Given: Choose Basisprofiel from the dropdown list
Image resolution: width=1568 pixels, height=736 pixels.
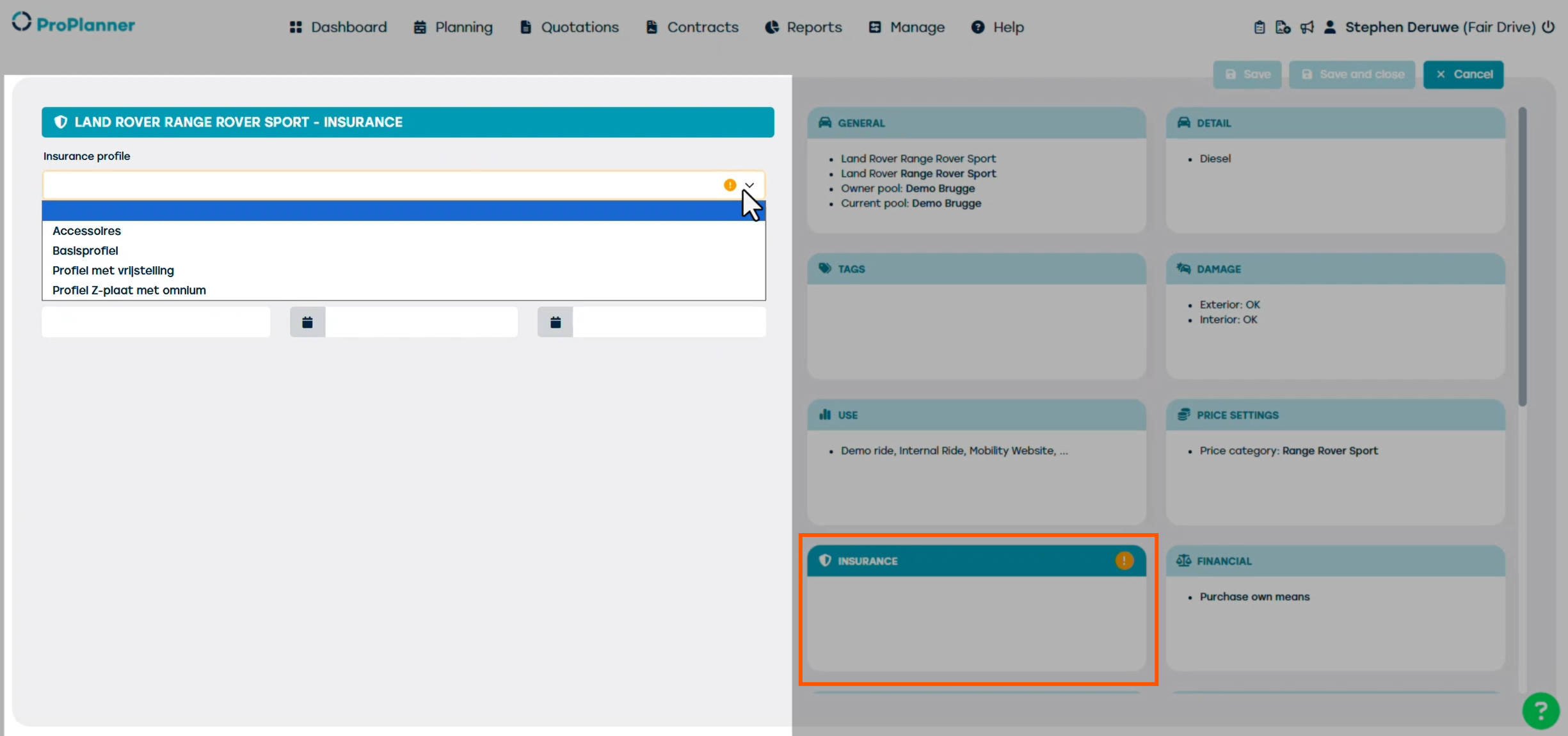Looking at the screenshot, I should point(85,251).
